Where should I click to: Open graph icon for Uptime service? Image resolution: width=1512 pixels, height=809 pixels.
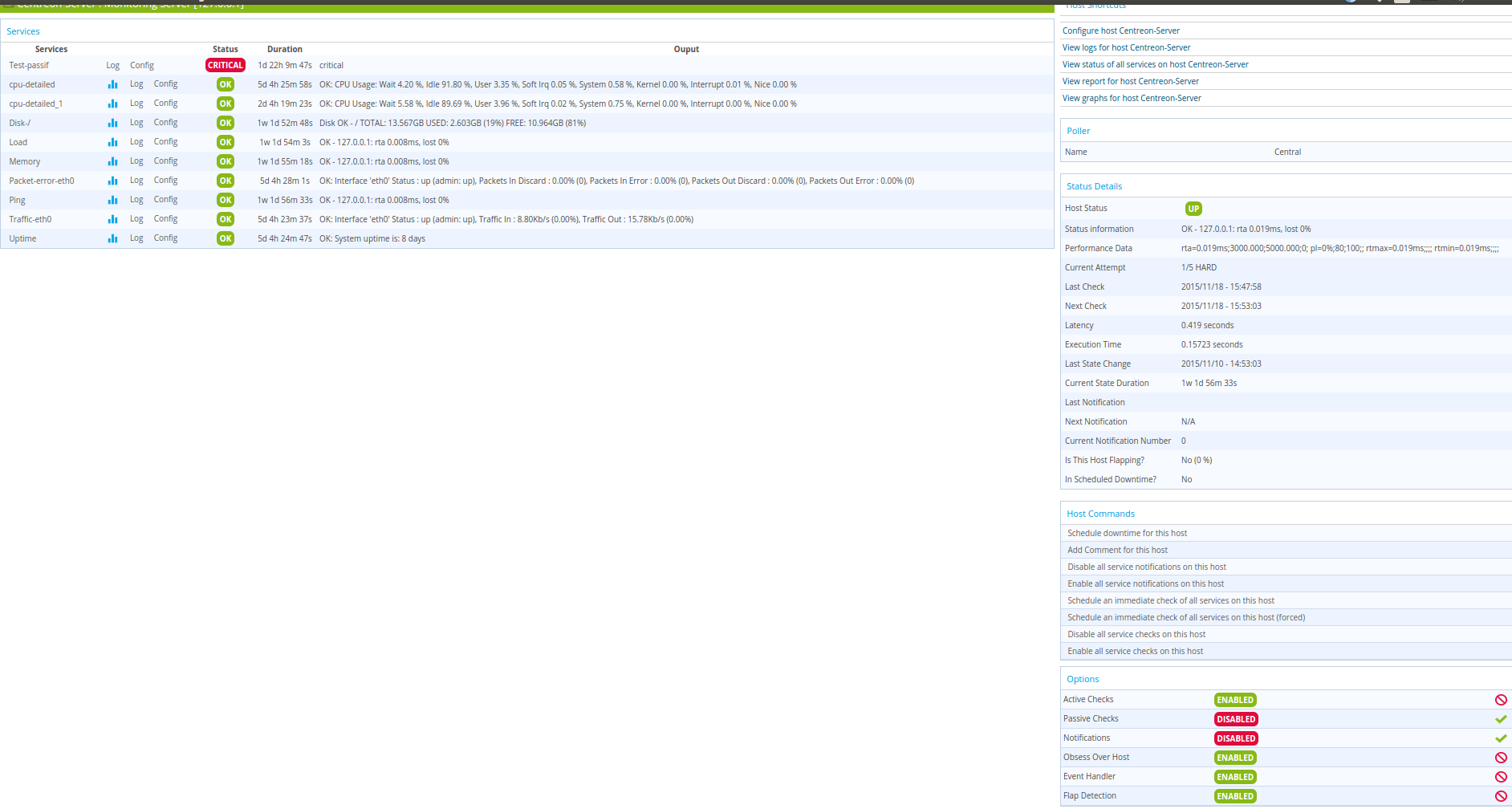tap(112, 238)
